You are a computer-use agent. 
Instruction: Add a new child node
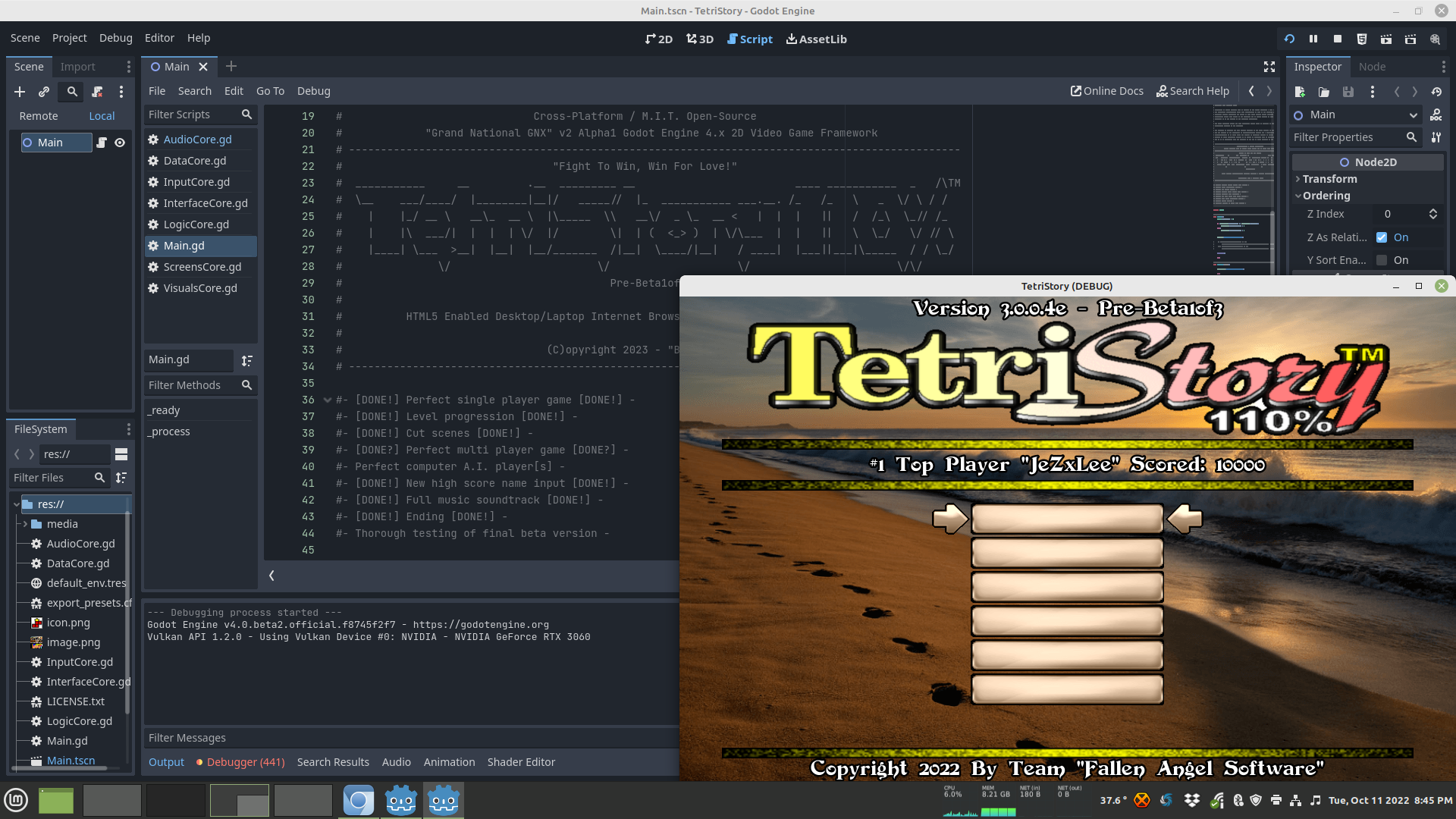tap(20, 92)
